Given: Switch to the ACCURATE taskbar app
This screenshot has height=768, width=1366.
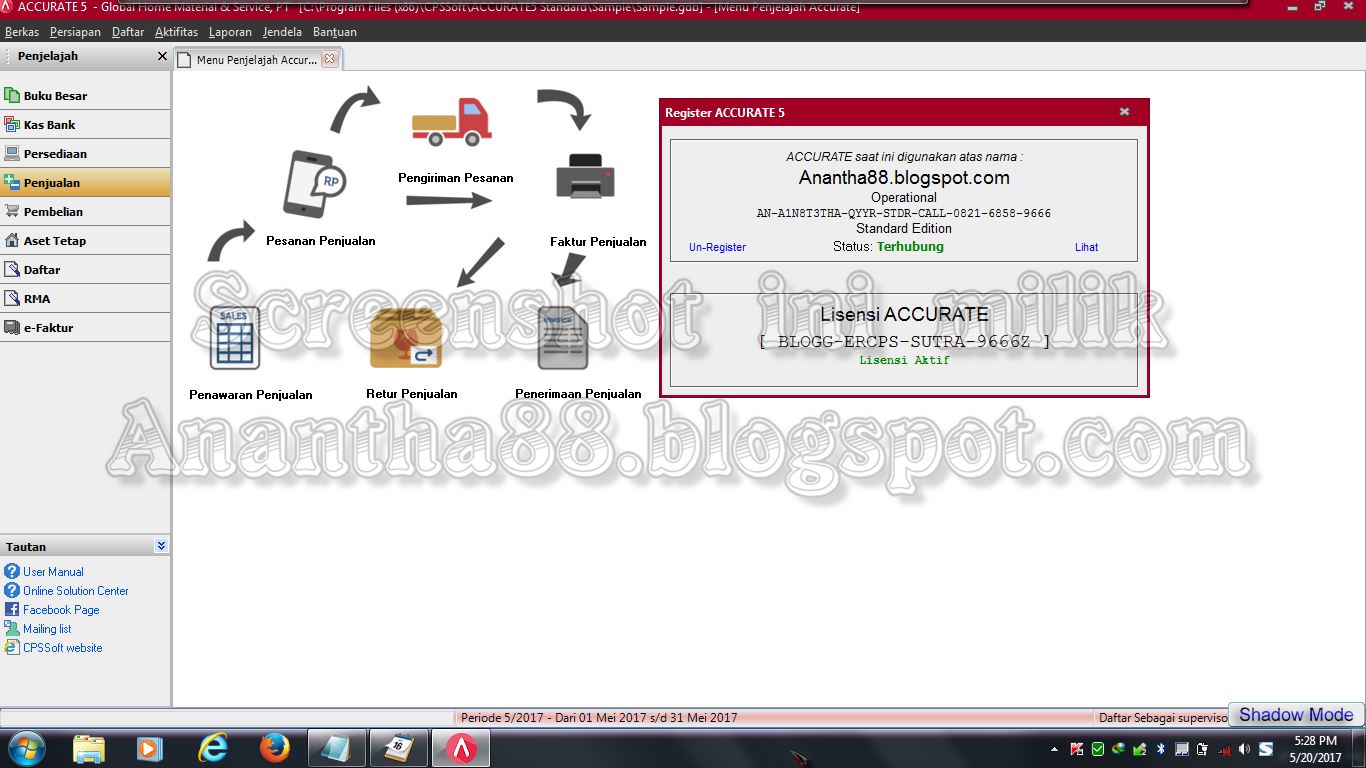Looking at the screenshot, I should 460,748.
